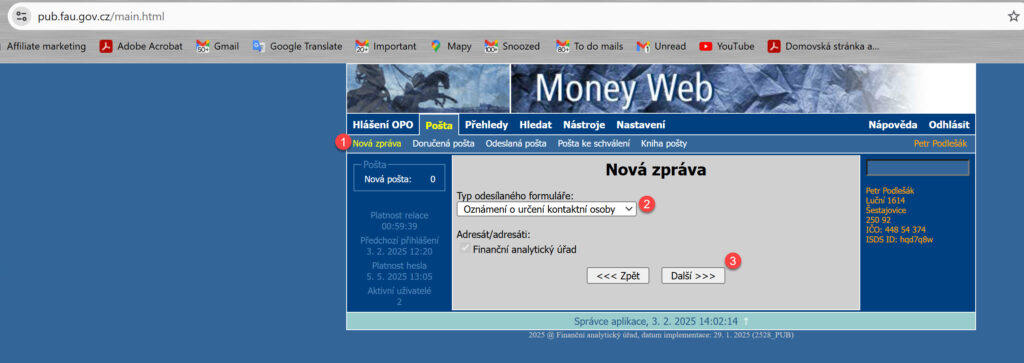Open Nová zpráva submenu item
The width and height of the screenshot is (1024, 363).
tap(377, 144)
